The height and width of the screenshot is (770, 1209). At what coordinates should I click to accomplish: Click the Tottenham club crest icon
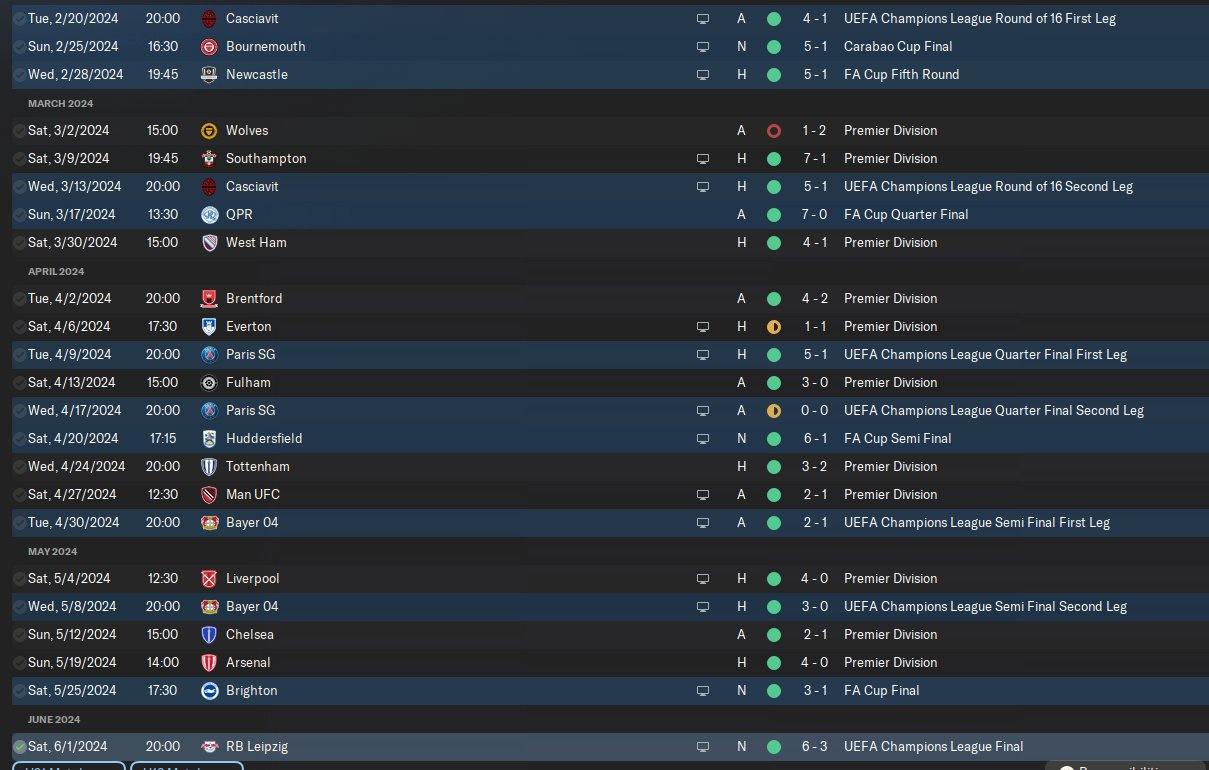click(209, 466)
